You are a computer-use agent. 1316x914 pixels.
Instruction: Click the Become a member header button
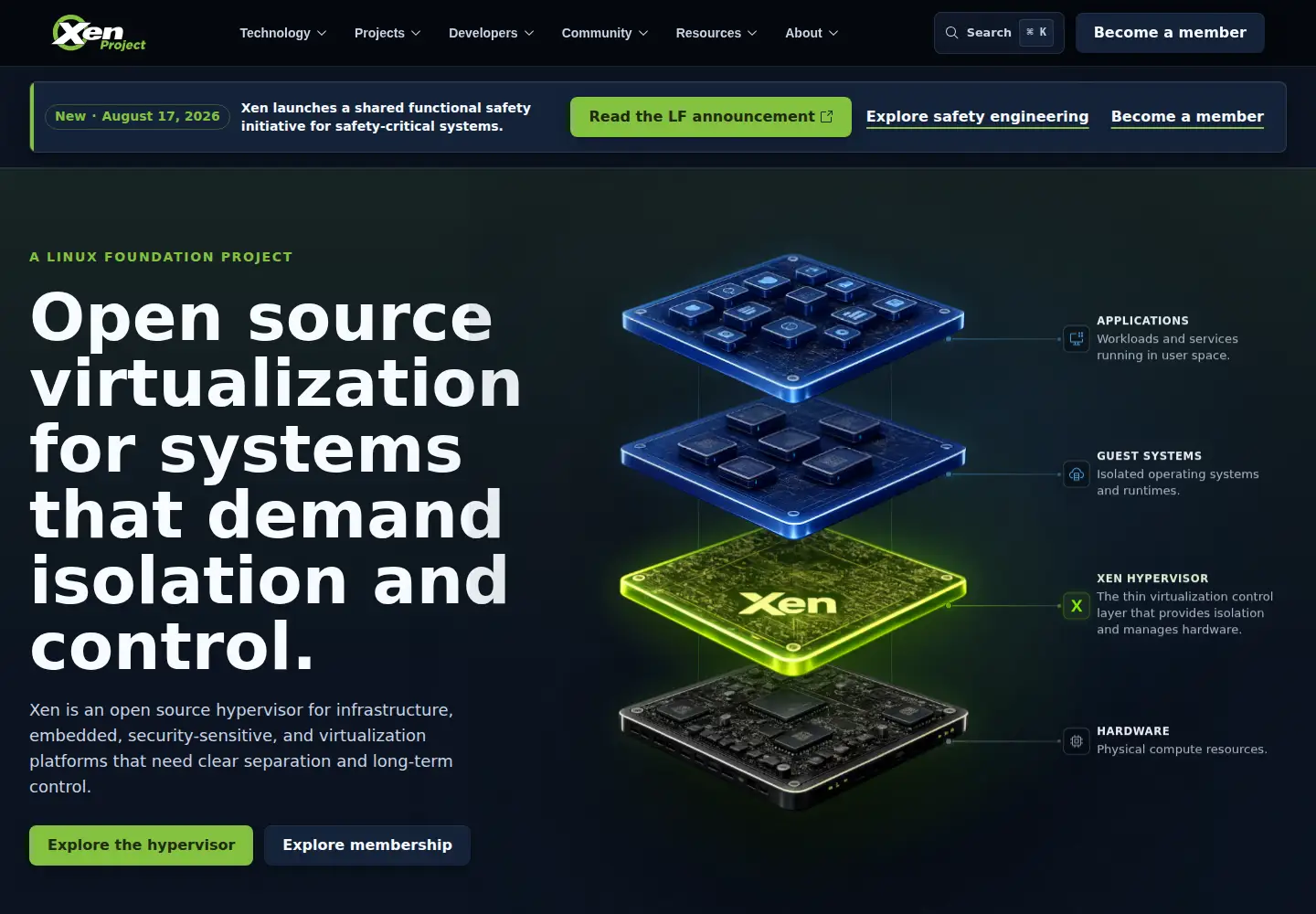coord(1170,33)
